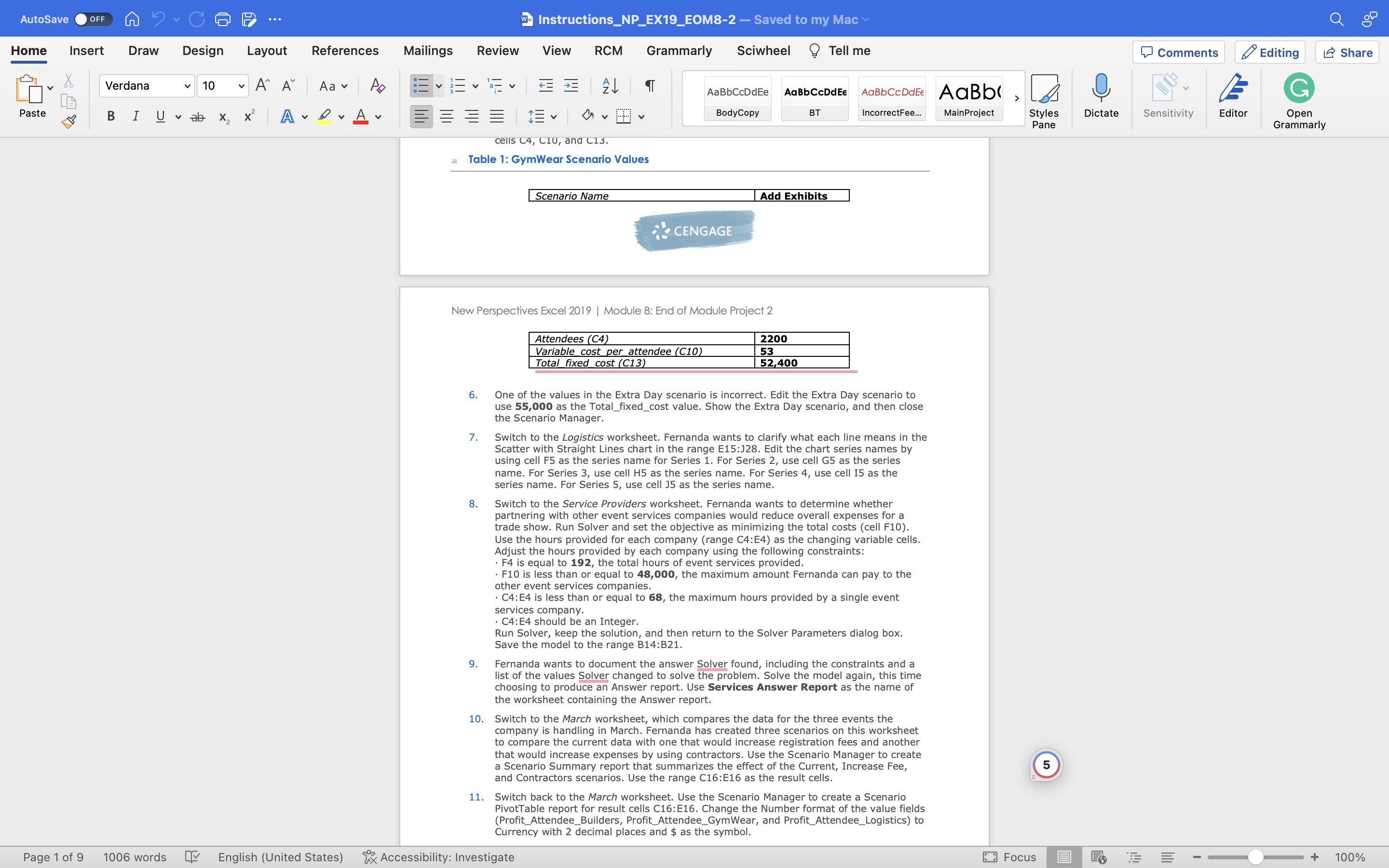Apply the BodyCopy style
Viewport: 1389px width, 868px height.
pos(737,98)
